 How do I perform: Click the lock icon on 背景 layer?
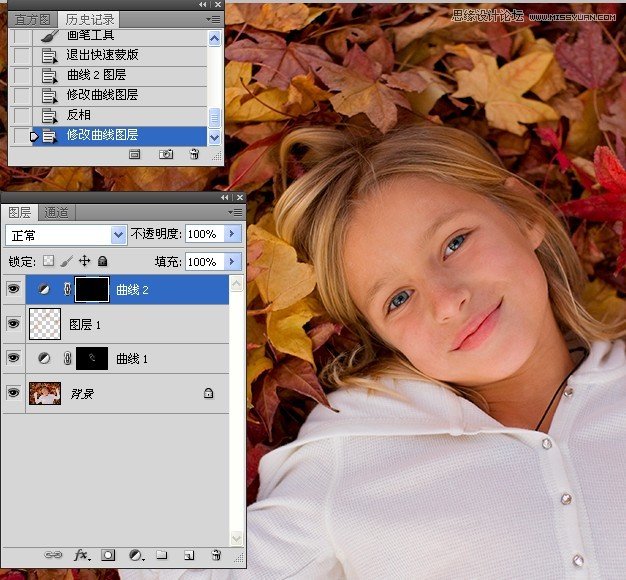point(208,393)
